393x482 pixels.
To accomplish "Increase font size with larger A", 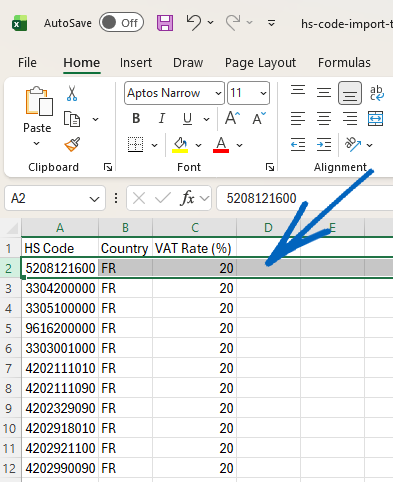I will coord(232,118).
